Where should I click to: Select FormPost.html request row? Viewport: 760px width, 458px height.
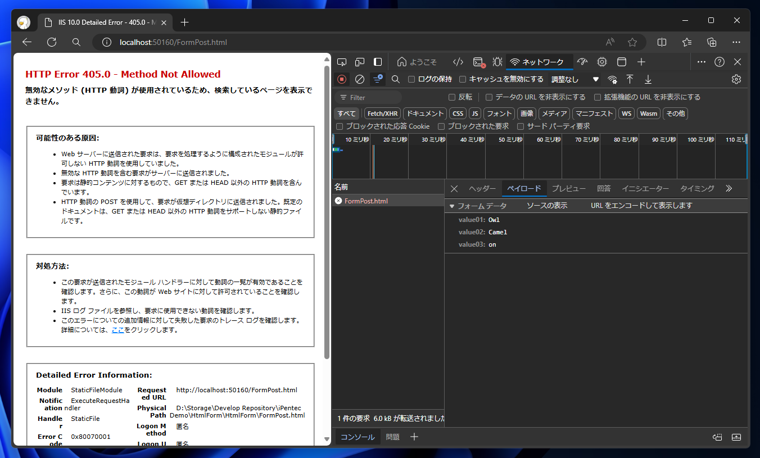(388, 201)
